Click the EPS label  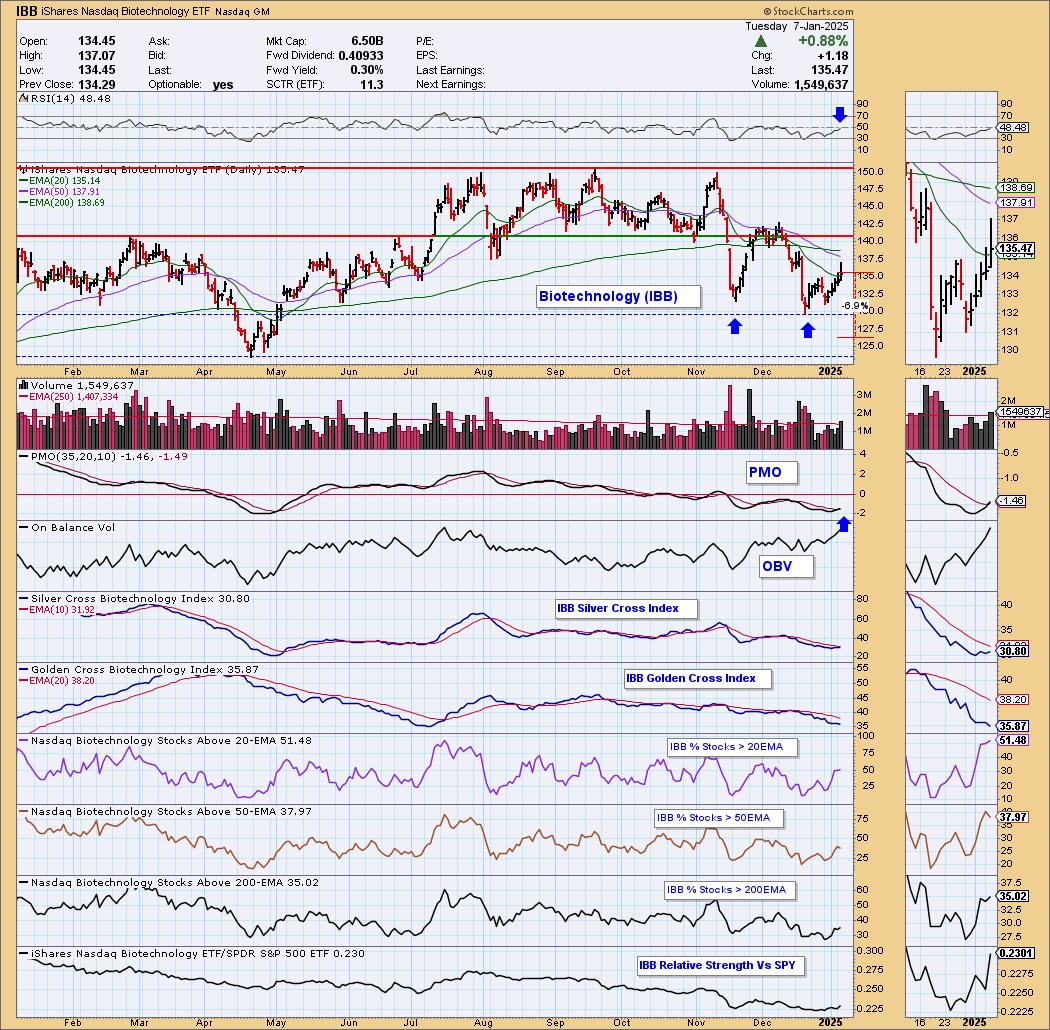(x=427, y=56)
